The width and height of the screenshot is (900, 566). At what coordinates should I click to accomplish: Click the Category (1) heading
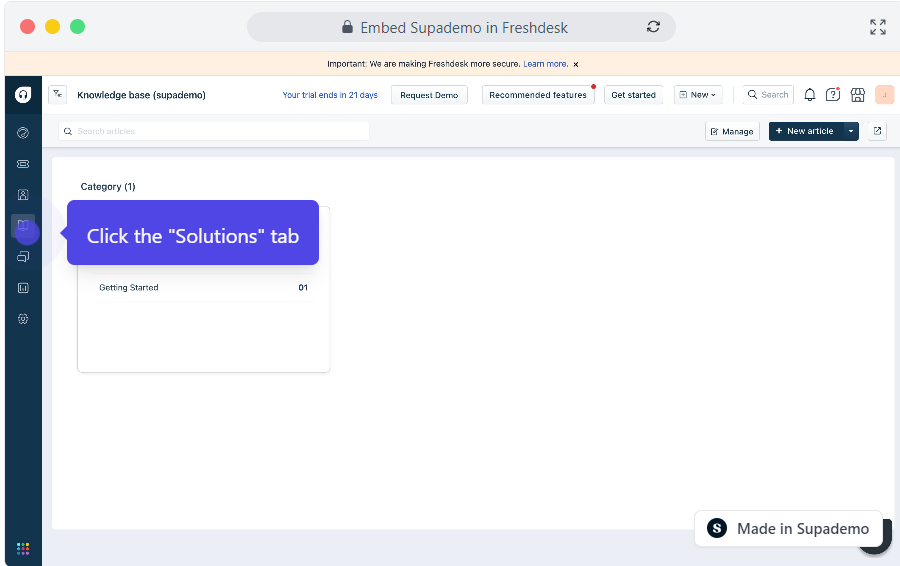click(x=108, y=187)
